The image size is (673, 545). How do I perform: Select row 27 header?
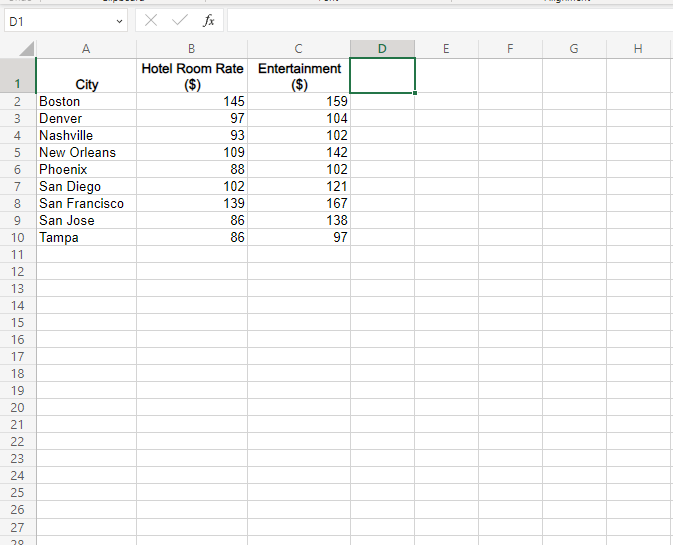[18, 527]
